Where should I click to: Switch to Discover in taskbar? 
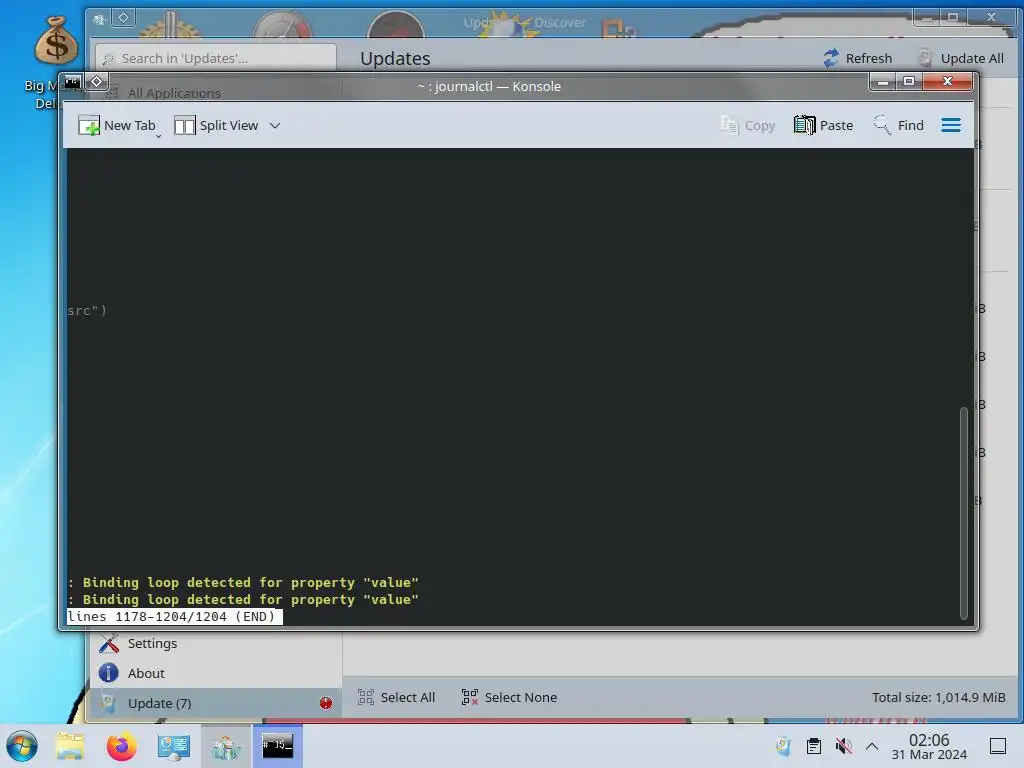point(226,746)
